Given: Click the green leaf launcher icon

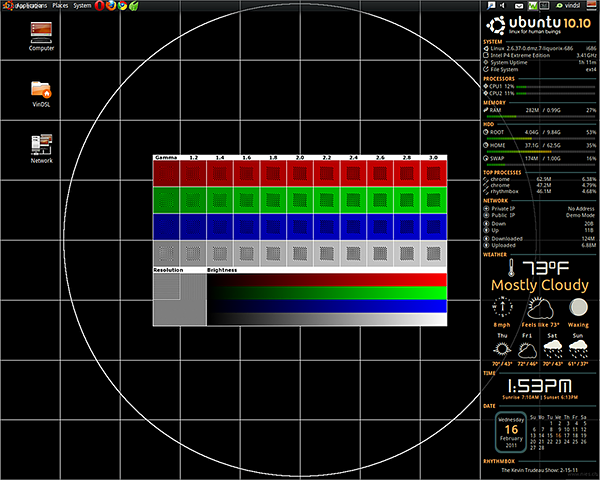Looking at the screenshot, I should (x=132, y=5).
